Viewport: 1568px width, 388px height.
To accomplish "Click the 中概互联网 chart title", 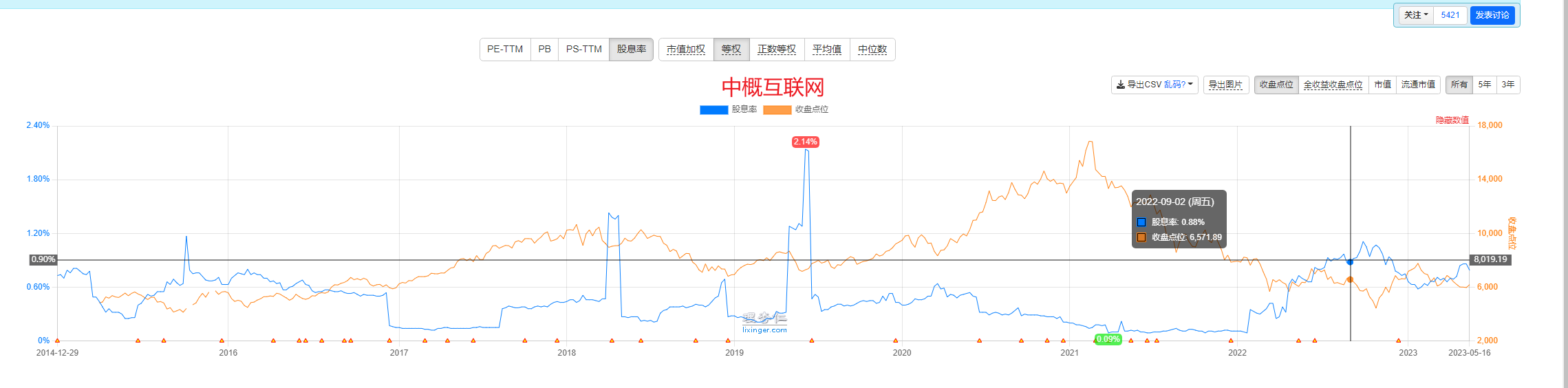I will click(773, 87).
